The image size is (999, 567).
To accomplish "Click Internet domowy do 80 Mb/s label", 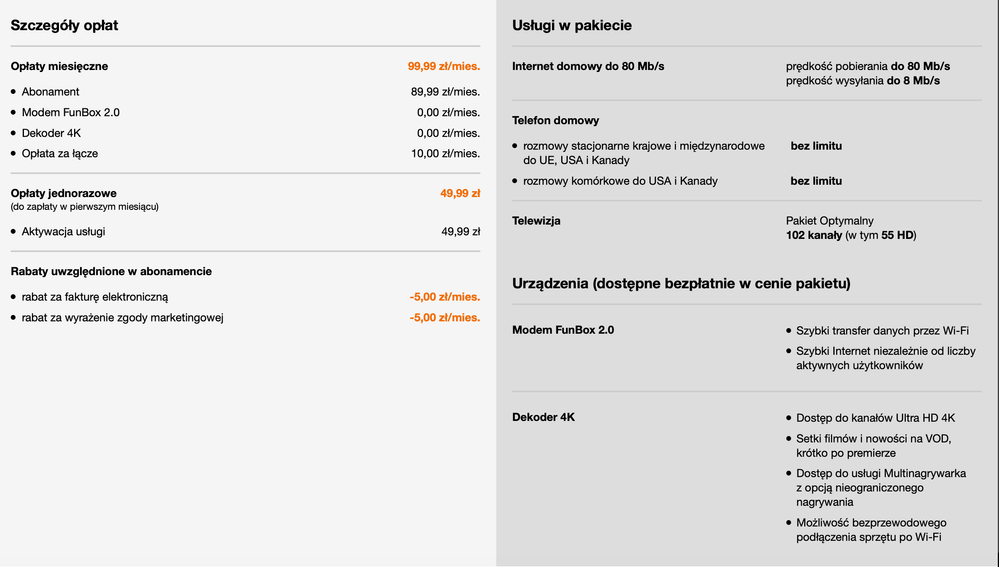I will (588, 67).
